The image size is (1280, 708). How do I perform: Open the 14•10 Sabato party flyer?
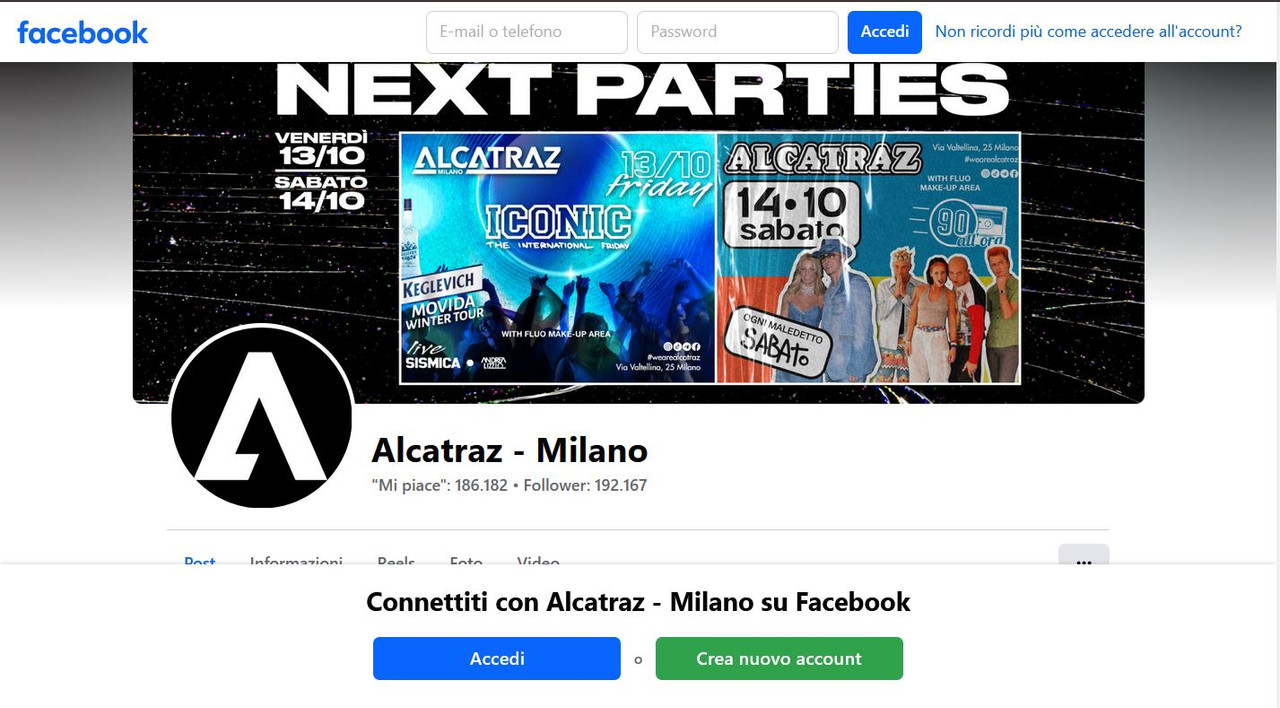868,258
